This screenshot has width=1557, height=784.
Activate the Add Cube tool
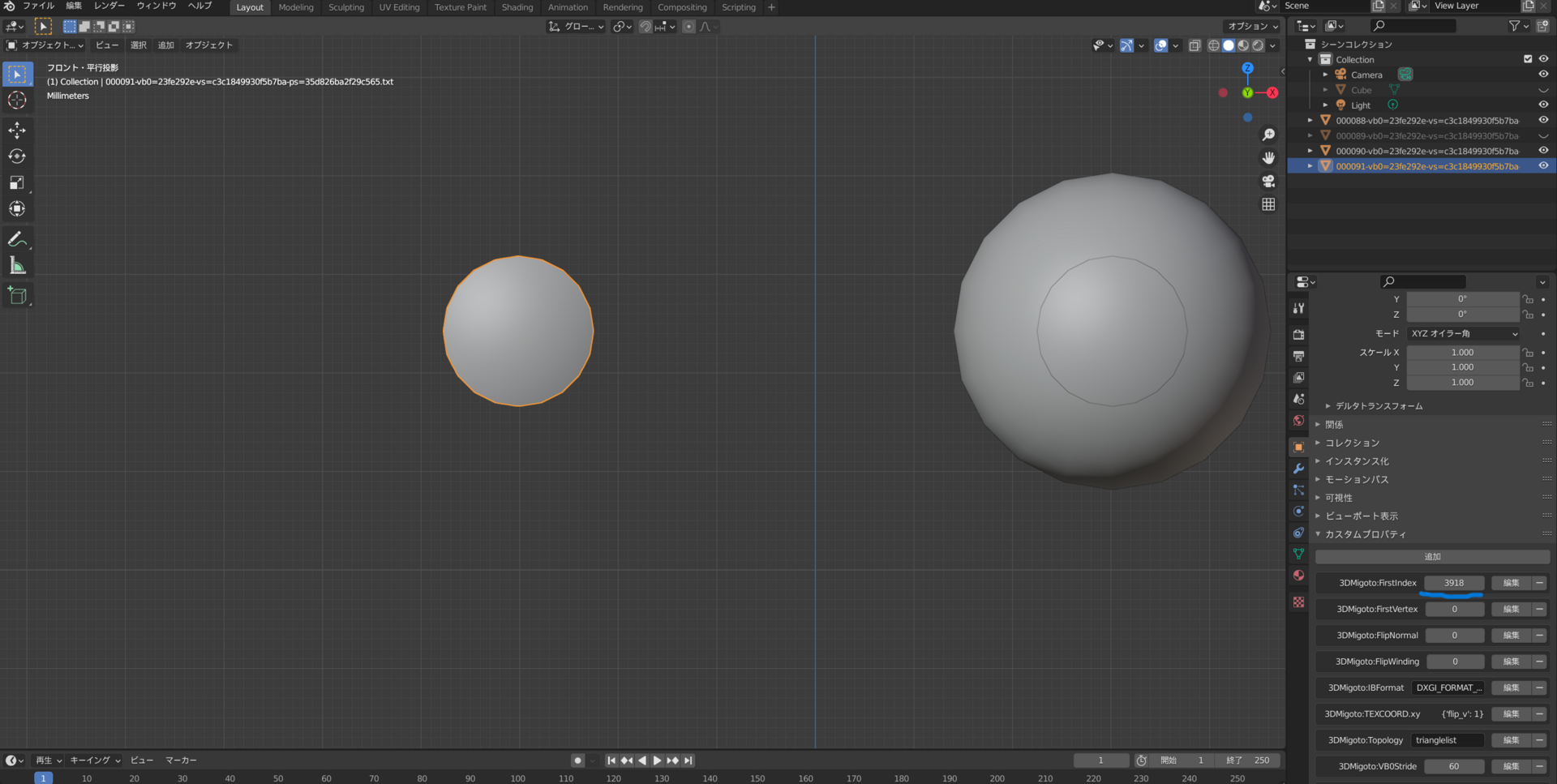(x=17, y=296)
